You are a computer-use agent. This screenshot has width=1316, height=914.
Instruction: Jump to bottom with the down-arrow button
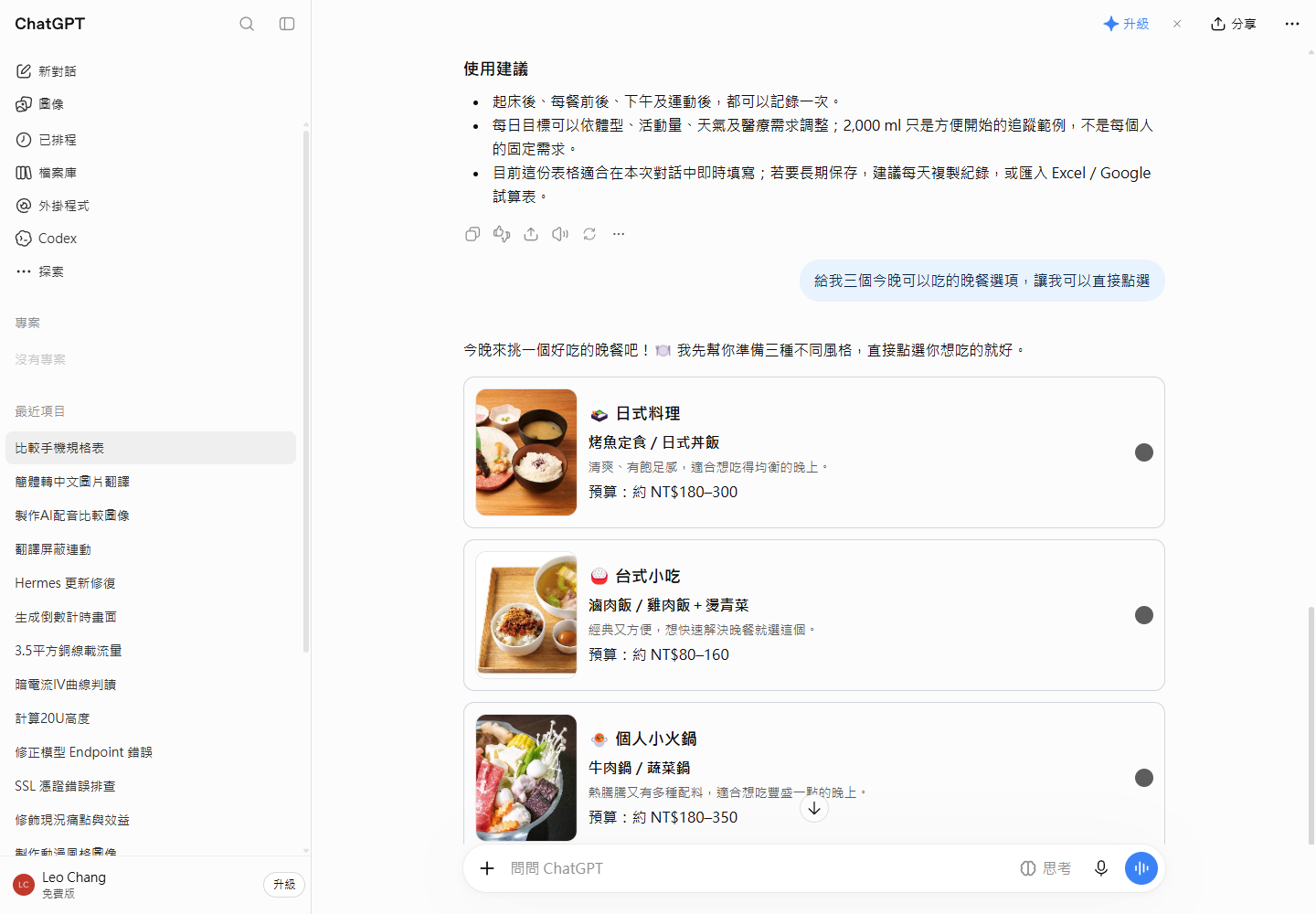tap(814, 808)
